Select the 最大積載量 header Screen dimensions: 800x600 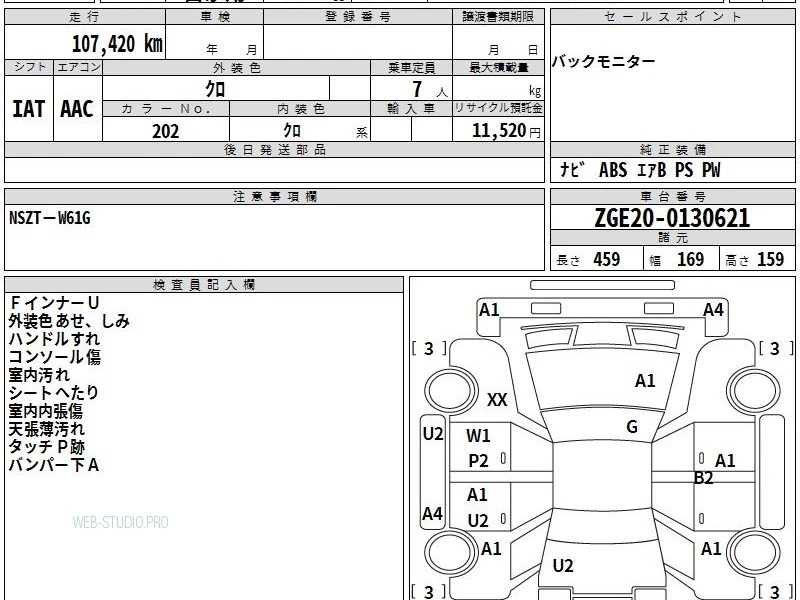point(498,67)
